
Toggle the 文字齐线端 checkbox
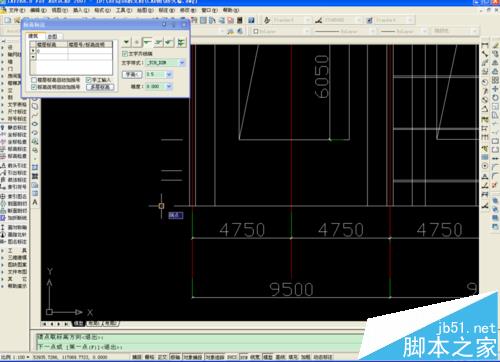[x=125, y=53]
